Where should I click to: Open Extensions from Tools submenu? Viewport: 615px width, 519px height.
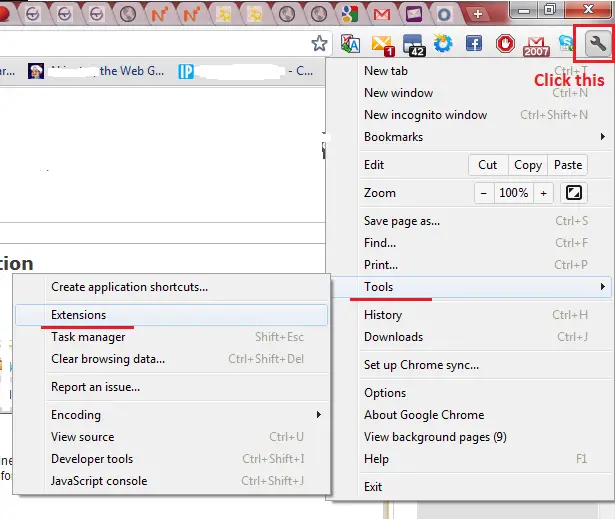pyautogui.click(x=171, y=315)
